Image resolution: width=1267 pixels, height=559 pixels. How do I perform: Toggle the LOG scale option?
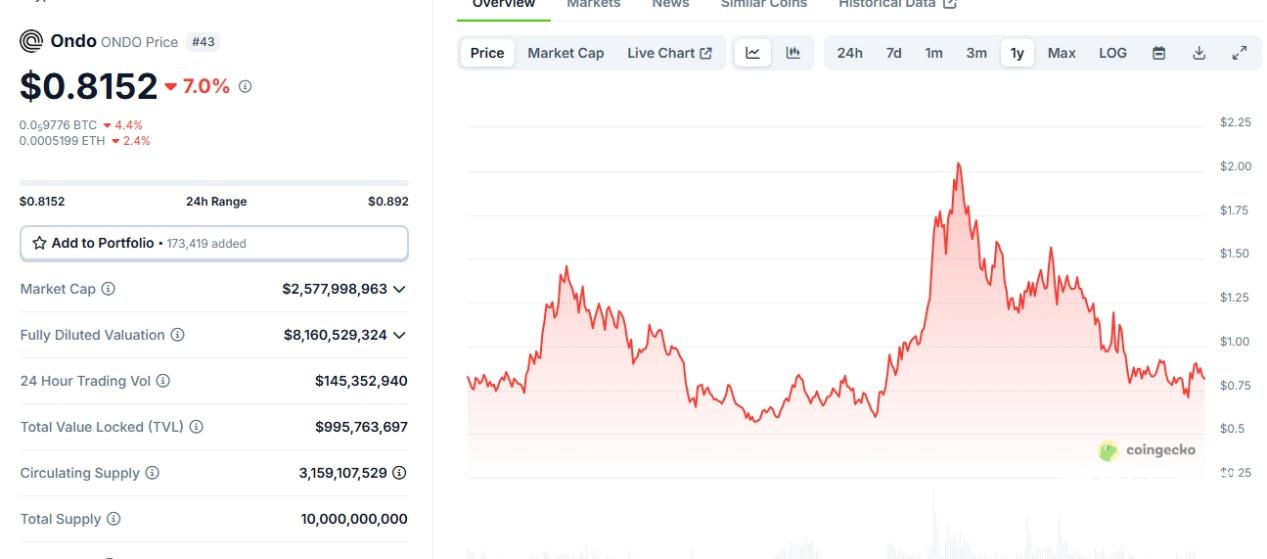pos(1113,53)
